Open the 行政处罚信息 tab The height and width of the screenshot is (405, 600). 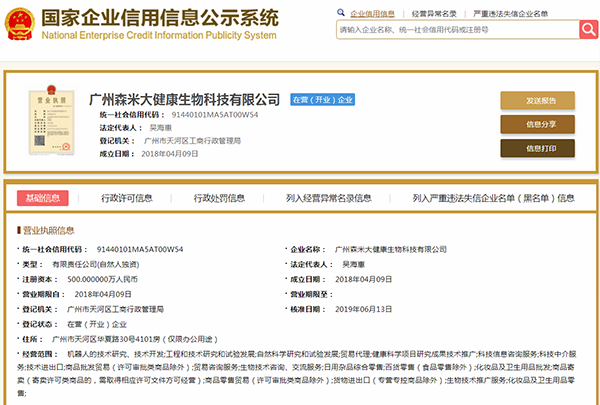219,198
